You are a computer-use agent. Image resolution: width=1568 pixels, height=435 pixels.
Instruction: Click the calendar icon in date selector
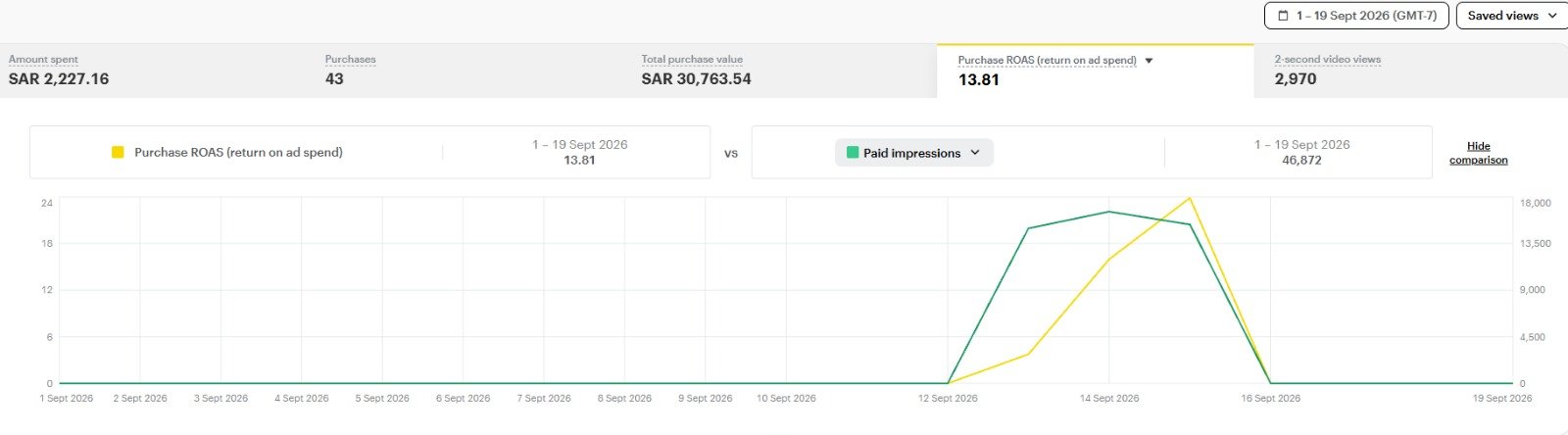1283,16
